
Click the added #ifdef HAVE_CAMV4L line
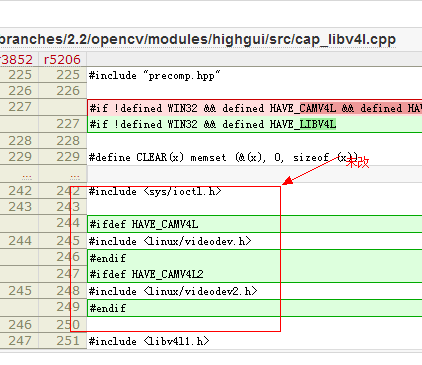point(255,224)
